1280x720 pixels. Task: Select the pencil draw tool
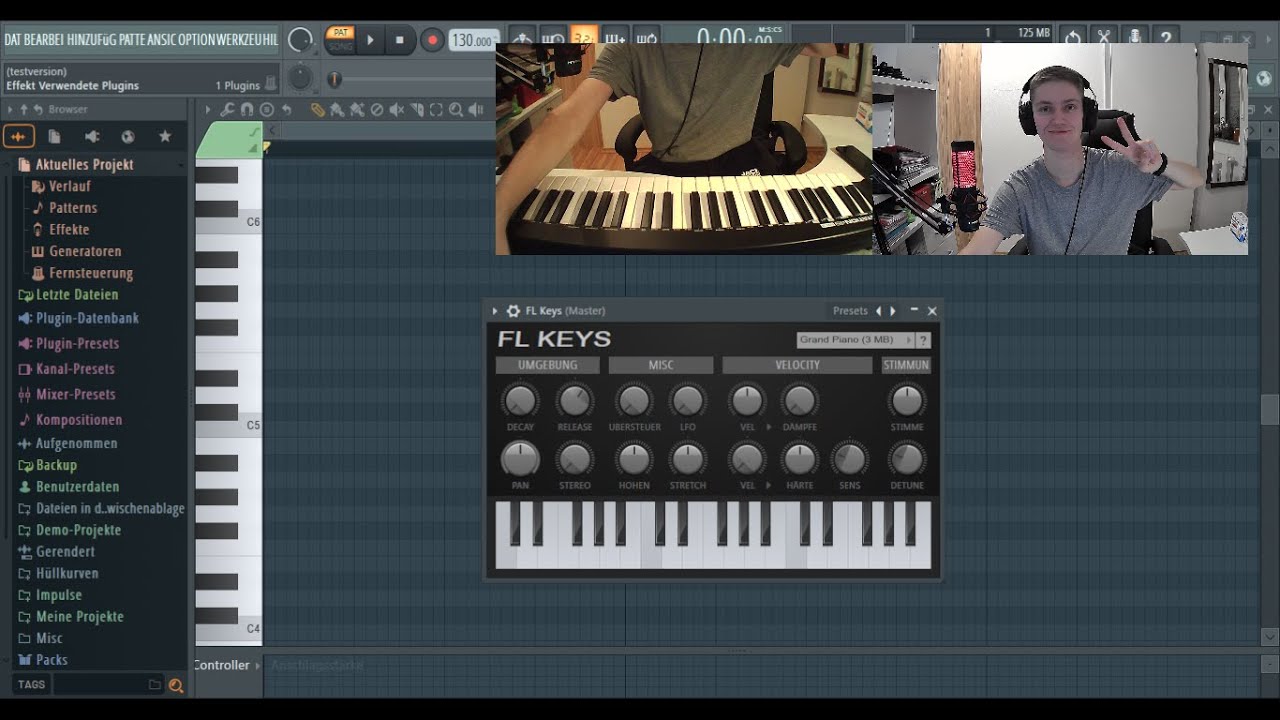tap(318, 110)
